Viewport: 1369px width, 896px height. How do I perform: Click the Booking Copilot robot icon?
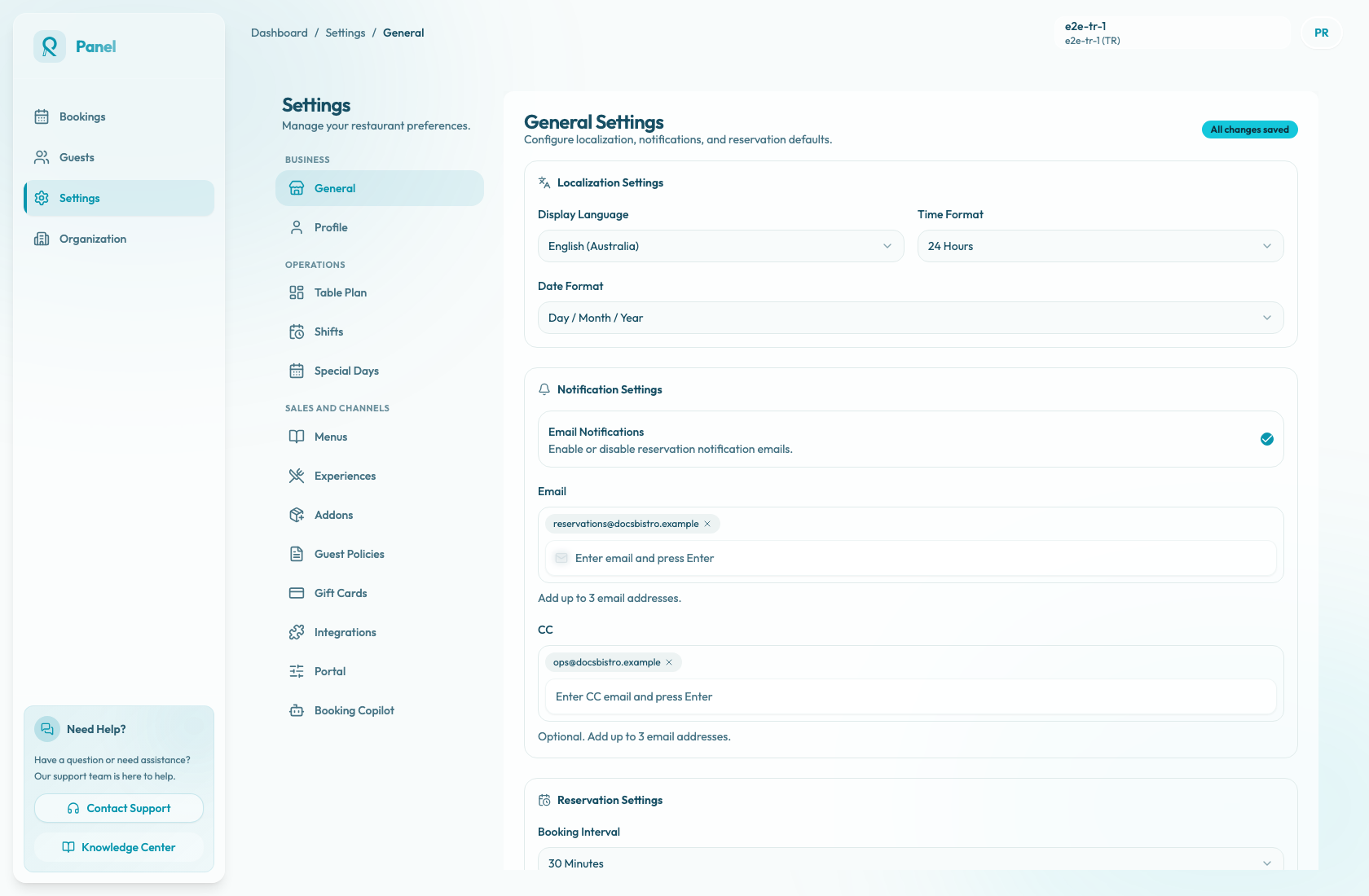coord(297,710)
